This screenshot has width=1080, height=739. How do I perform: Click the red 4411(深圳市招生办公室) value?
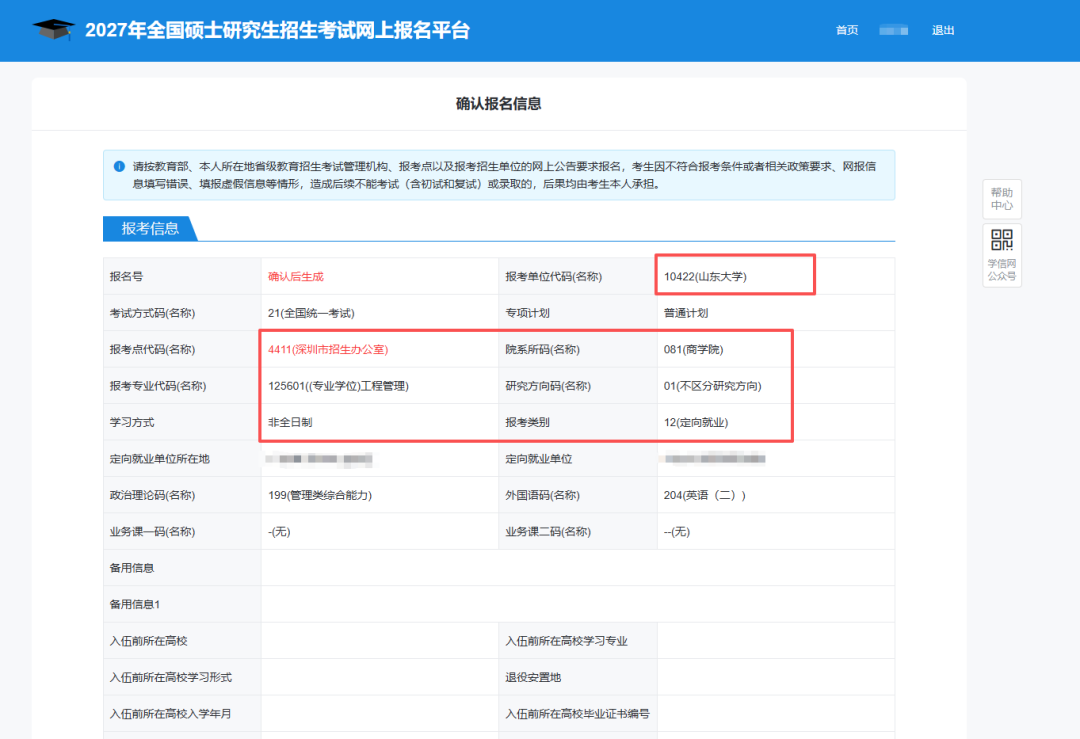coord(328,350)
